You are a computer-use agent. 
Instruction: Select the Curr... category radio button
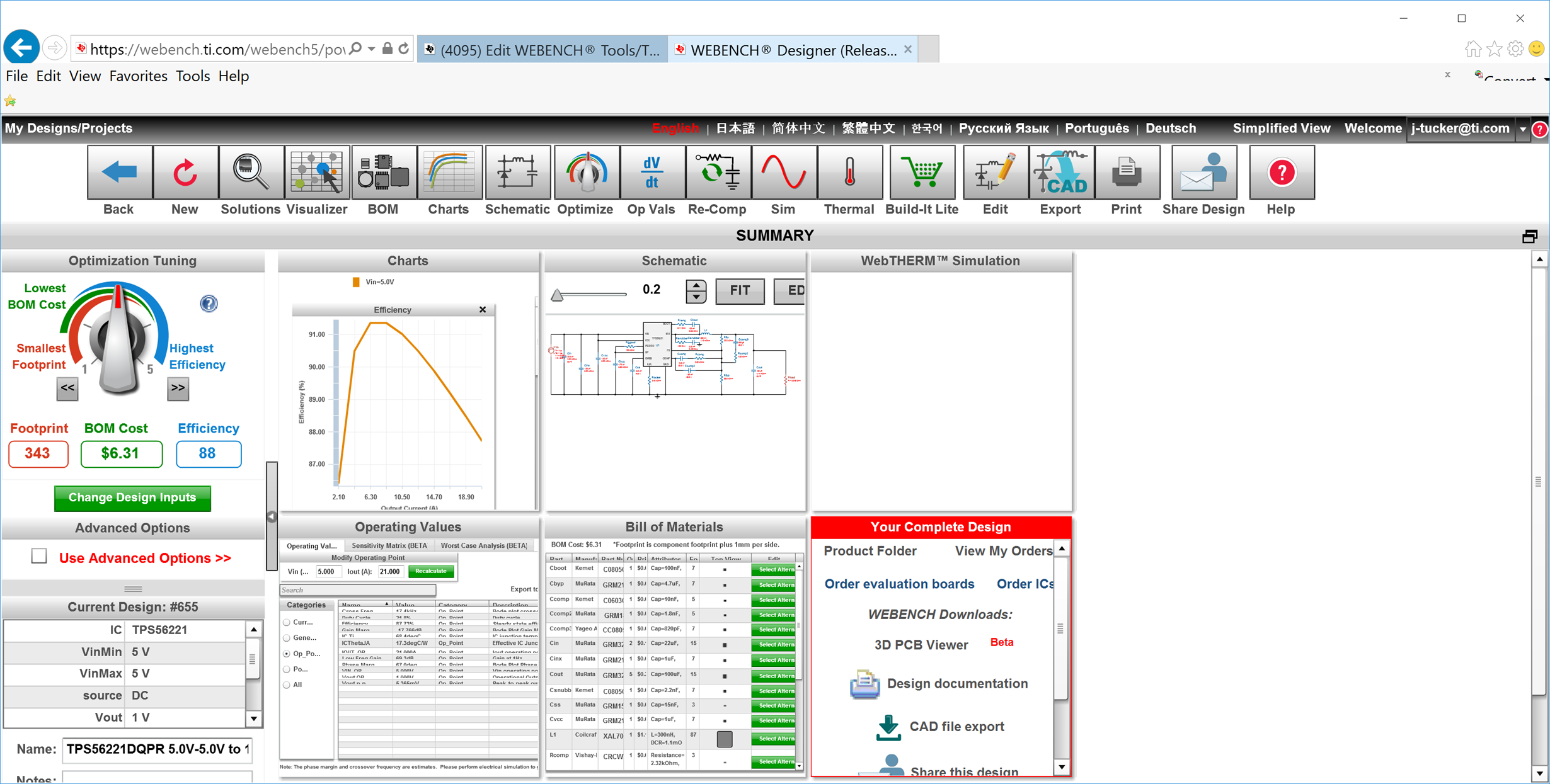click(x=287, y=623)
